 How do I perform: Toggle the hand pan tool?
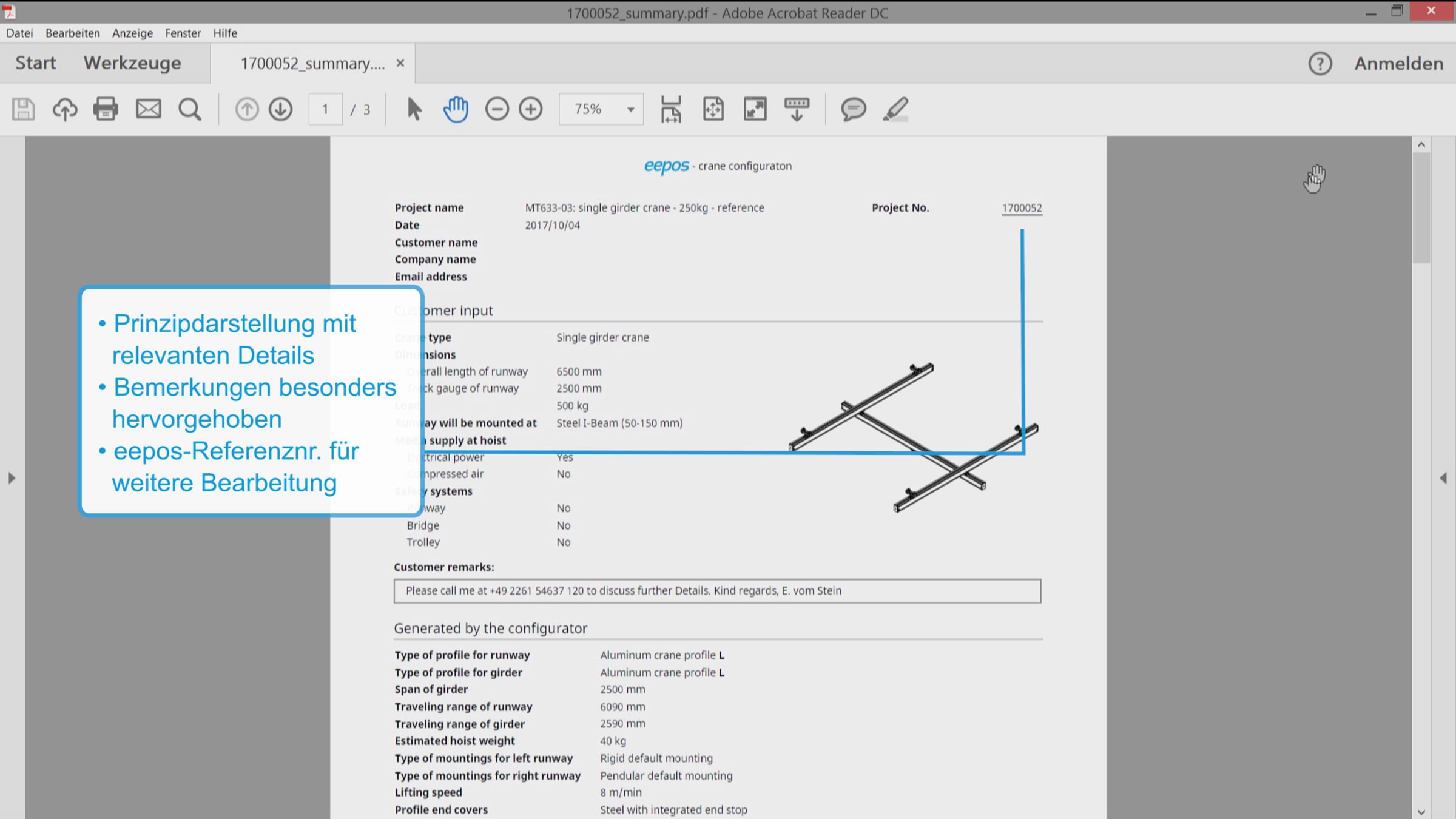[x=455, y=109]
